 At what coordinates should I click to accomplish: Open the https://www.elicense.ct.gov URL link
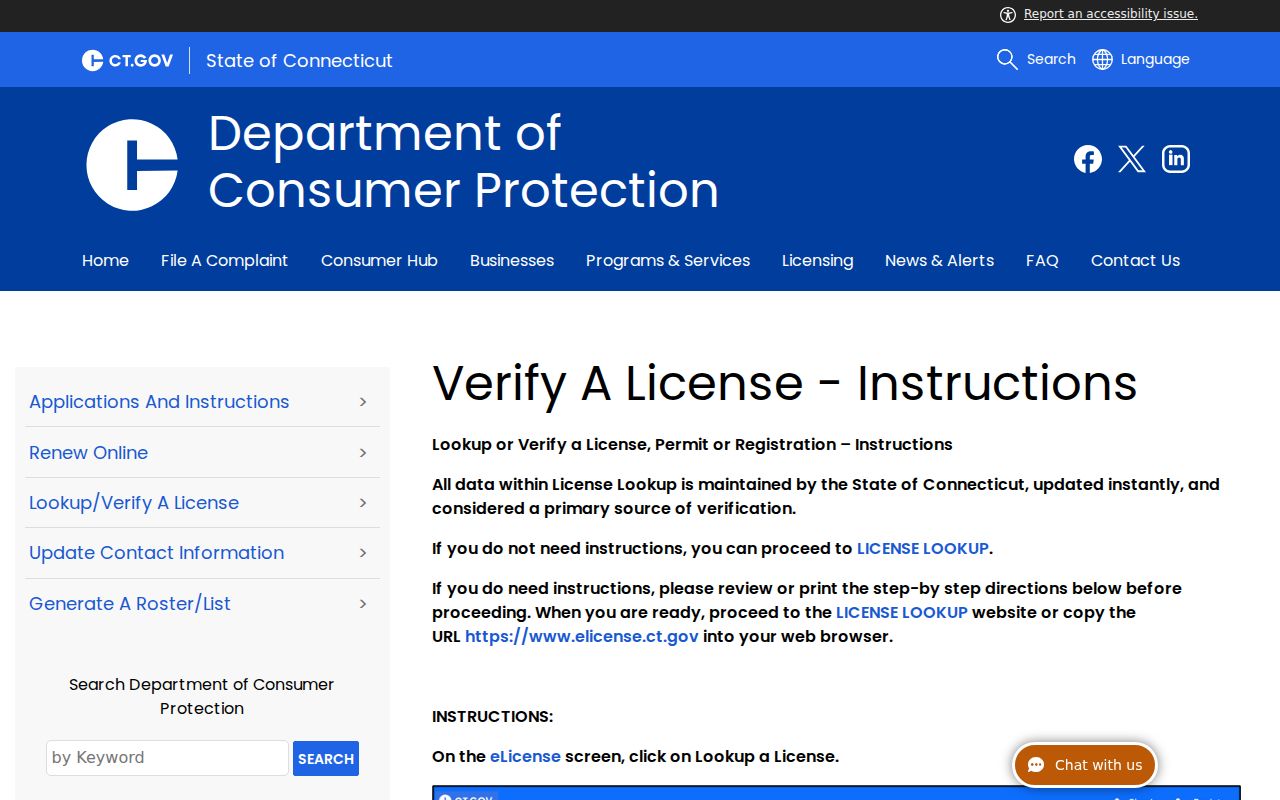point(582,636)
